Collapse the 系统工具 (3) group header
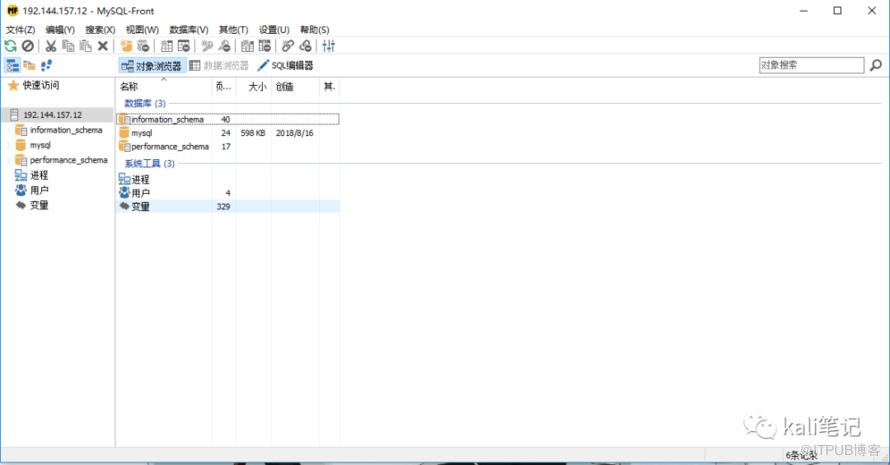 click(150, 164)
